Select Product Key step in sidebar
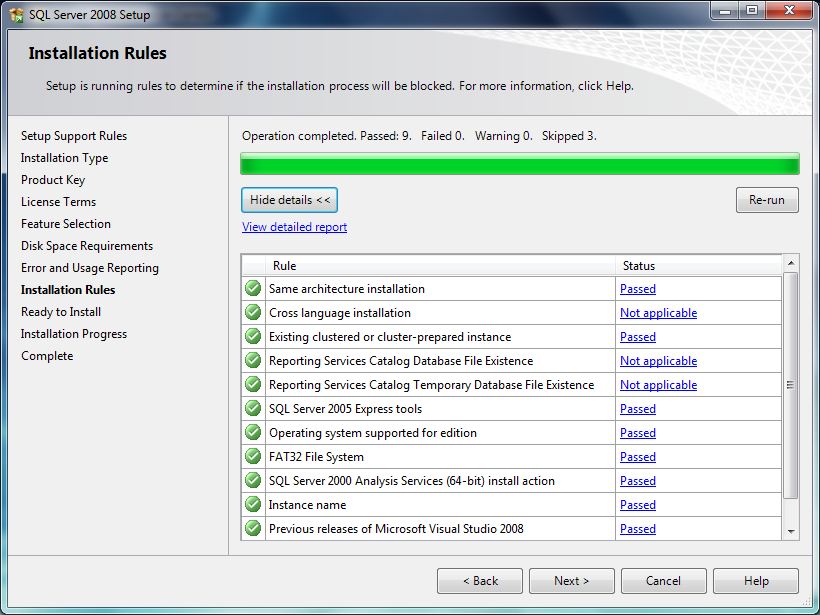The height and width of the screenshot is (615, 820). click(x=53, y=180)
